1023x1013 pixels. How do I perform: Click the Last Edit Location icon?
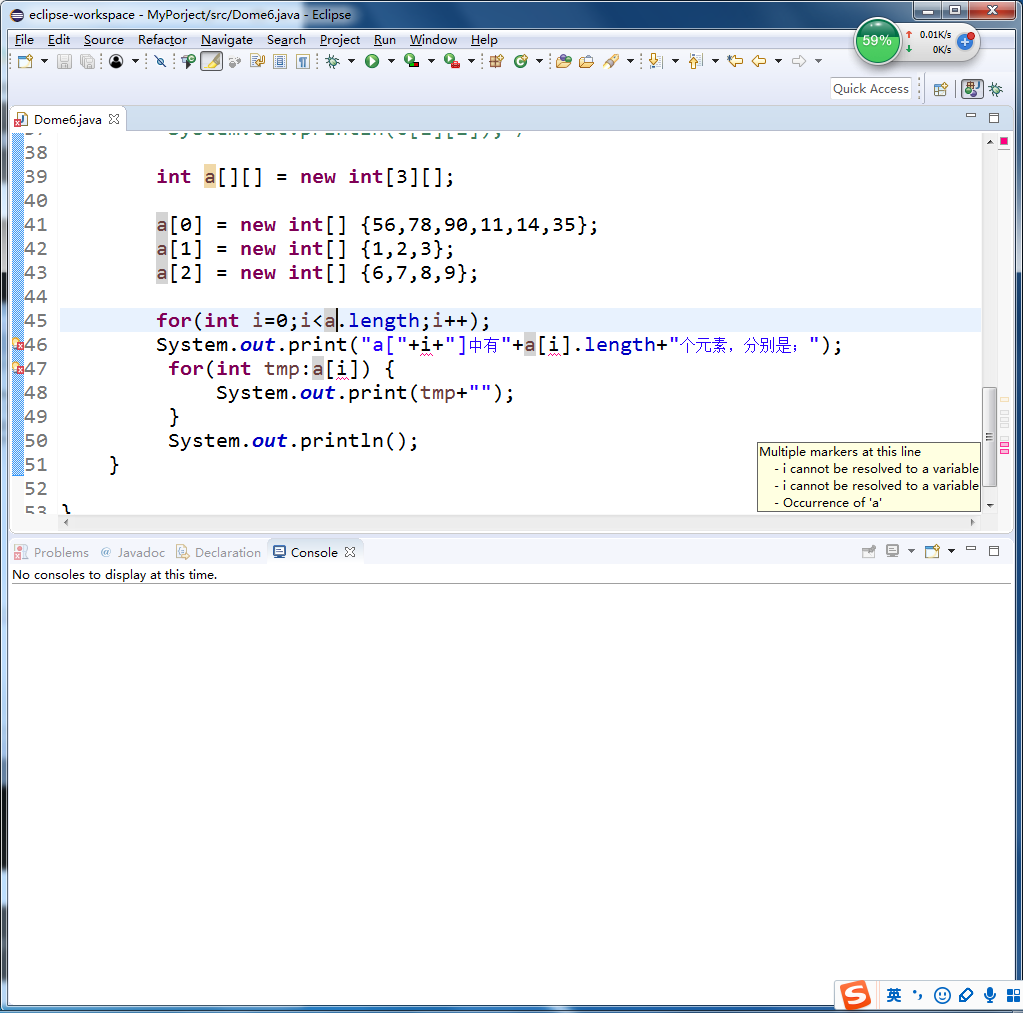(735, 61)
